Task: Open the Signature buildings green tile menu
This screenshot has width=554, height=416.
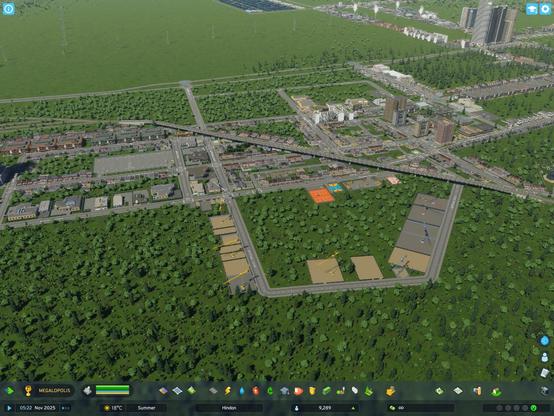Action: pyautogui.click(x=191, y=391)
